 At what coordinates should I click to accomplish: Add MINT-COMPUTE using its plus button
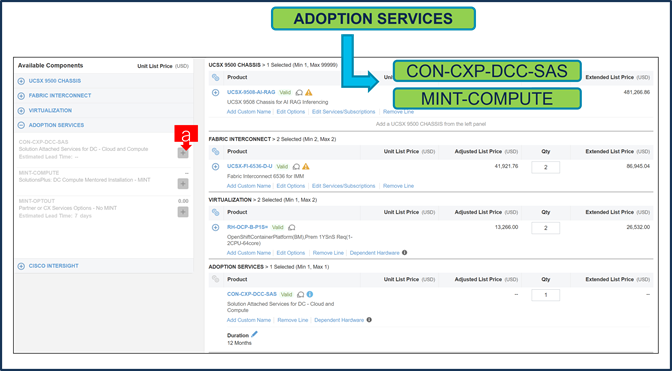tap(183, 184)
